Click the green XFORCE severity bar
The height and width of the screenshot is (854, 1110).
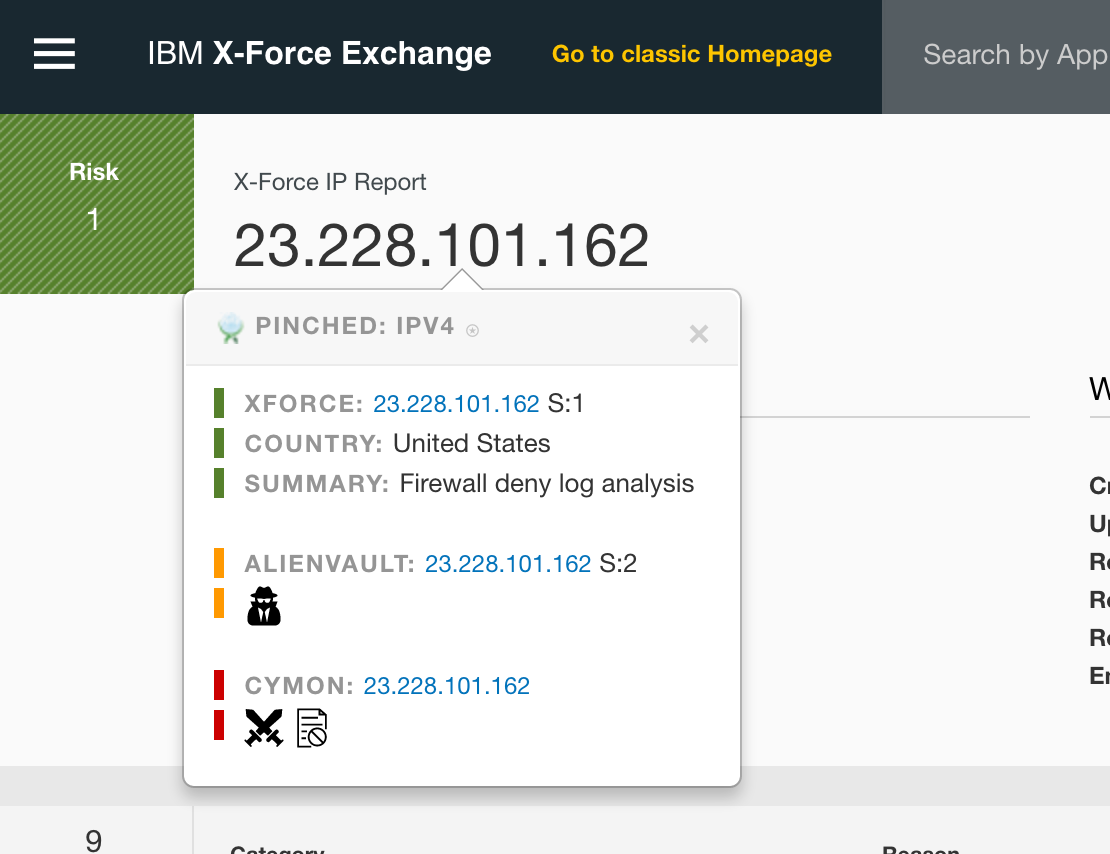(219, 403)
